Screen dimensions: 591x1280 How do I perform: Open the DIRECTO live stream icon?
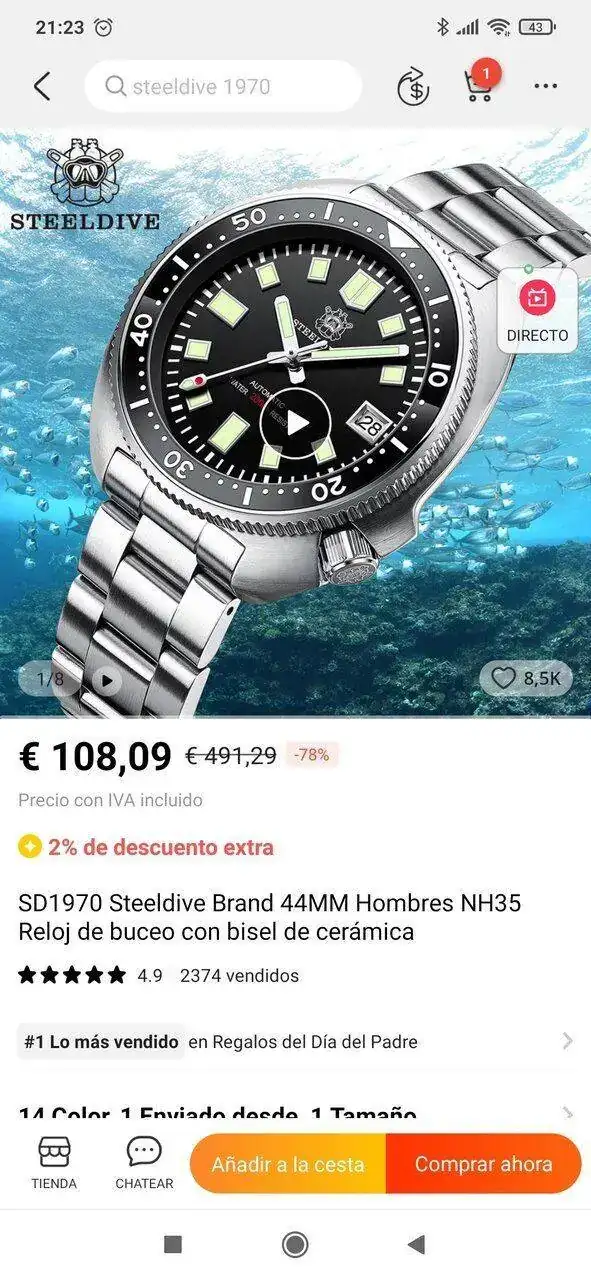coord(537,310)
